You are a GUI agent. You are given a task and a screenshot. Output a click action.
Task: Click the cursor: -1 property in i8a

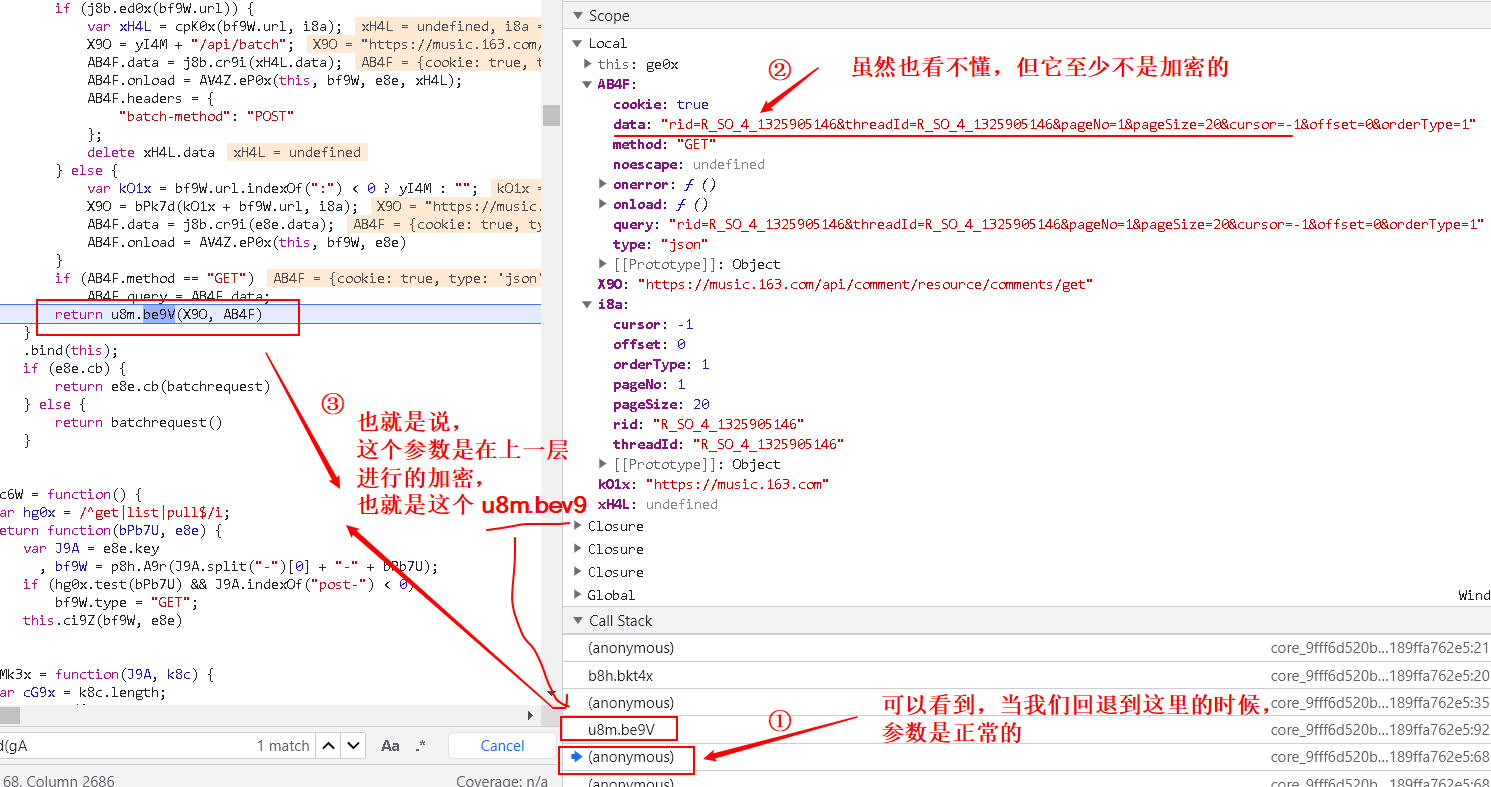coord(653,324)
